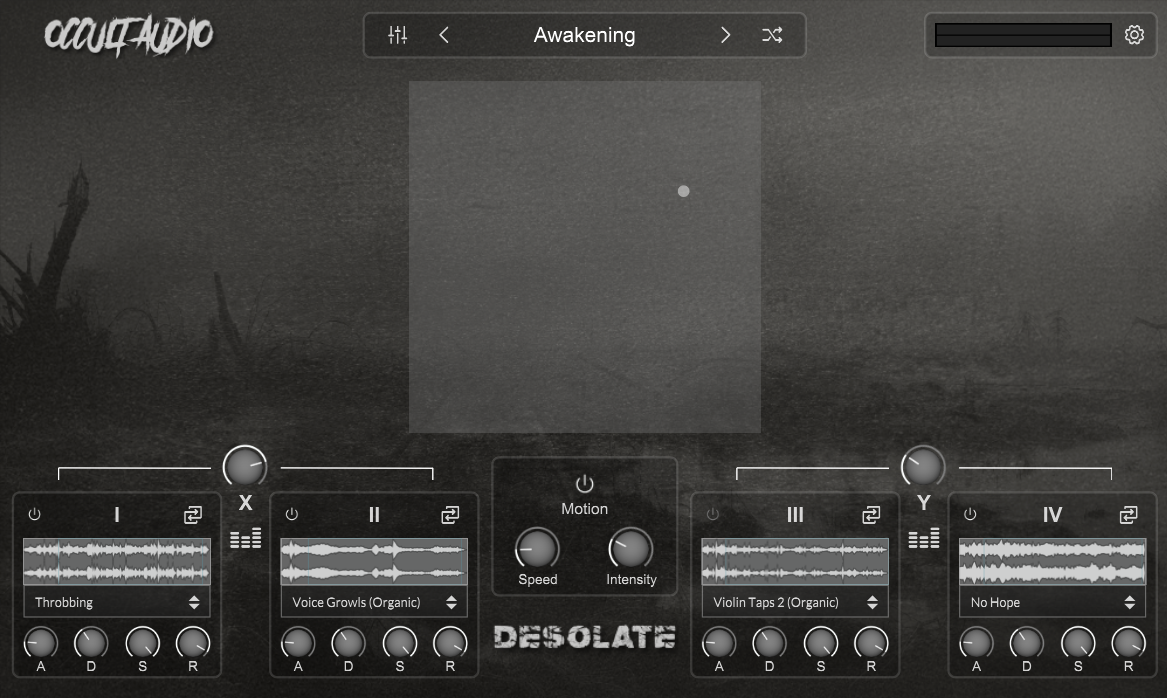Click layer II Decay knob
Screen dimensions: 1167x698
click(348, 643)
